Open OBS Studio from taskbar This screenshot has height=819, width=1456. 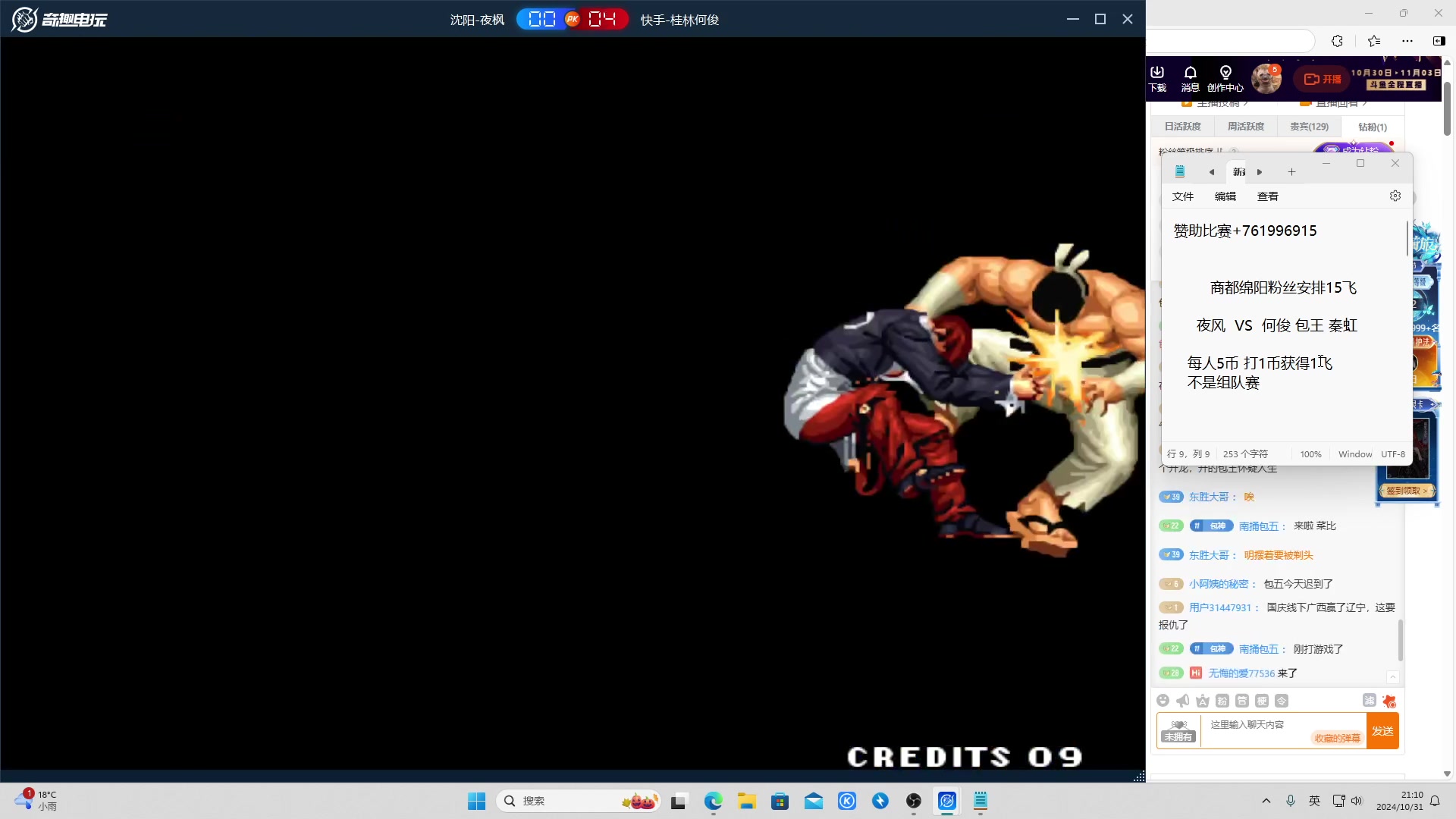pyautogui.click(x=914, y=801)
